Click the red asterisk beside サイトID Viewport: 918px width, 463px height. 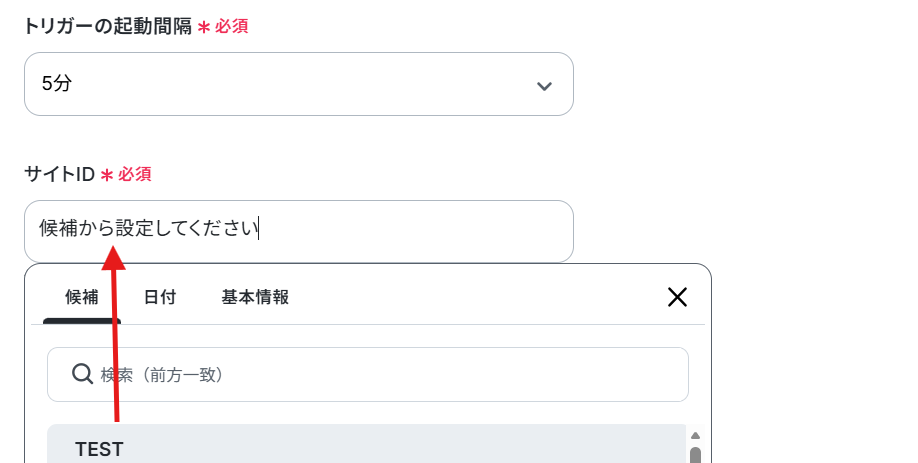(x=107, y=175)
